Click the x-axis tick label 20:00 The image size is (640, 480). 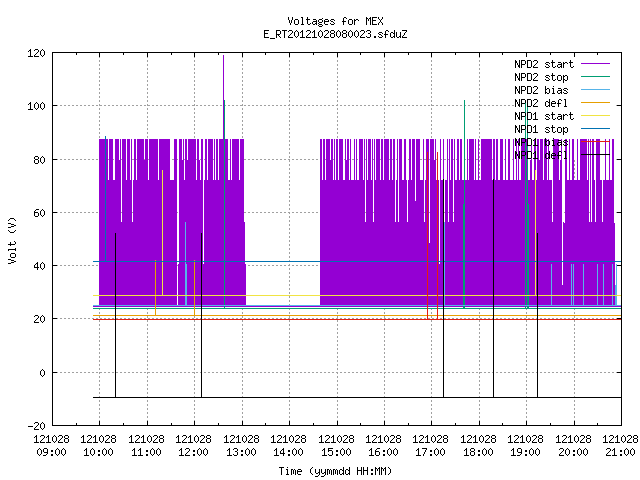[x=573, y=452]
